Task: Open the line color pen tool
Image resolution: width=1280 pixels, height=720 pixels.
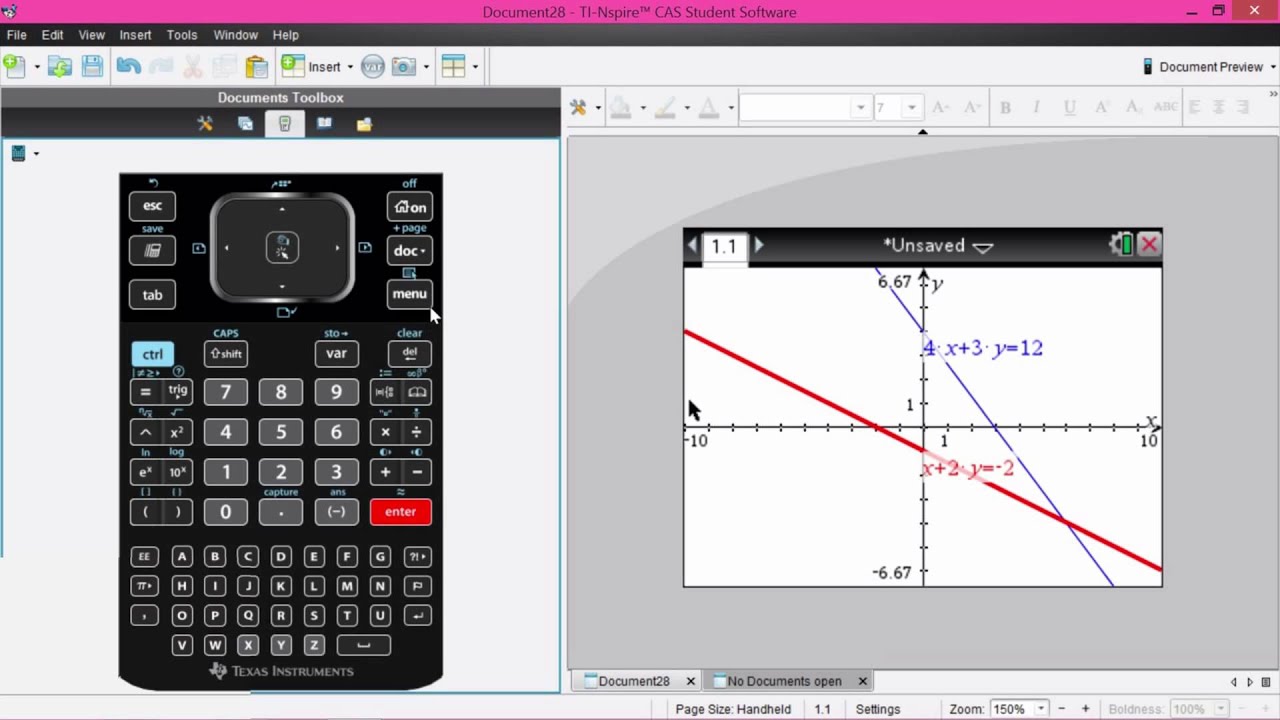Action: [665, 107]
